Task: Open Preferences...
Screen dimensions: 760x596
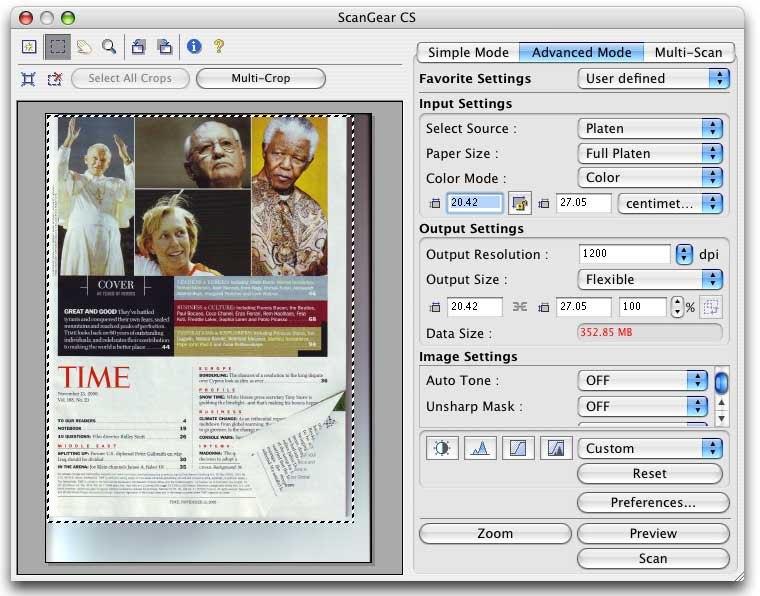Action: 653,502
